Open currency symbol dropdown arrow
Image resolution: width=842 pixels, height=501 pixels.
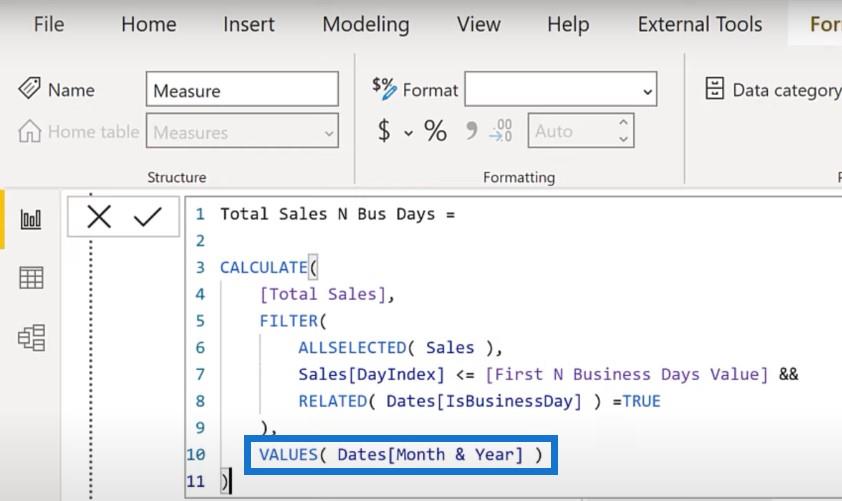click(408, 132)
